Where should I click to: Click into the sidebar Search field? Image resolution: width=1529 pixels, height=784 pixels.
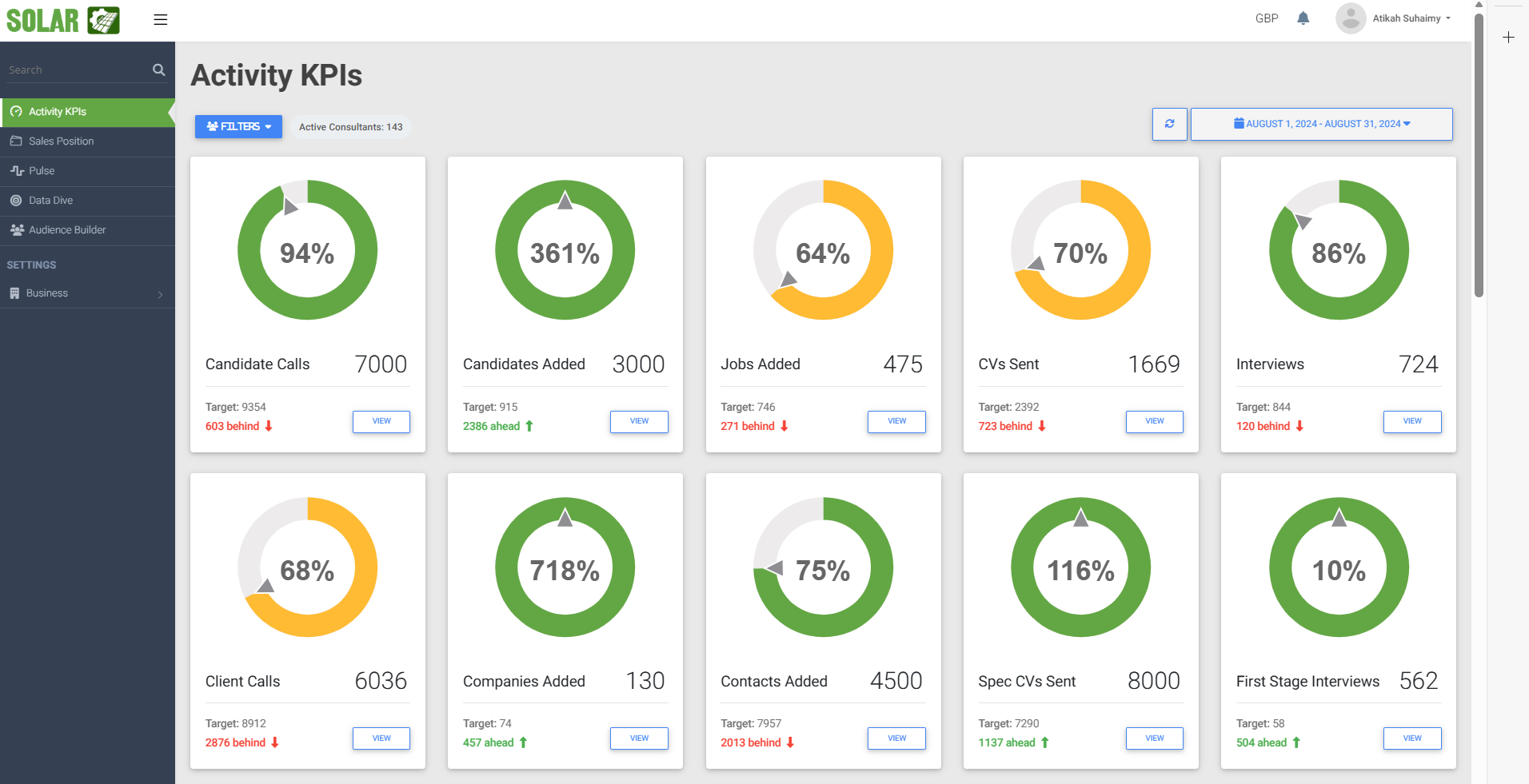(x=76, y=70)
